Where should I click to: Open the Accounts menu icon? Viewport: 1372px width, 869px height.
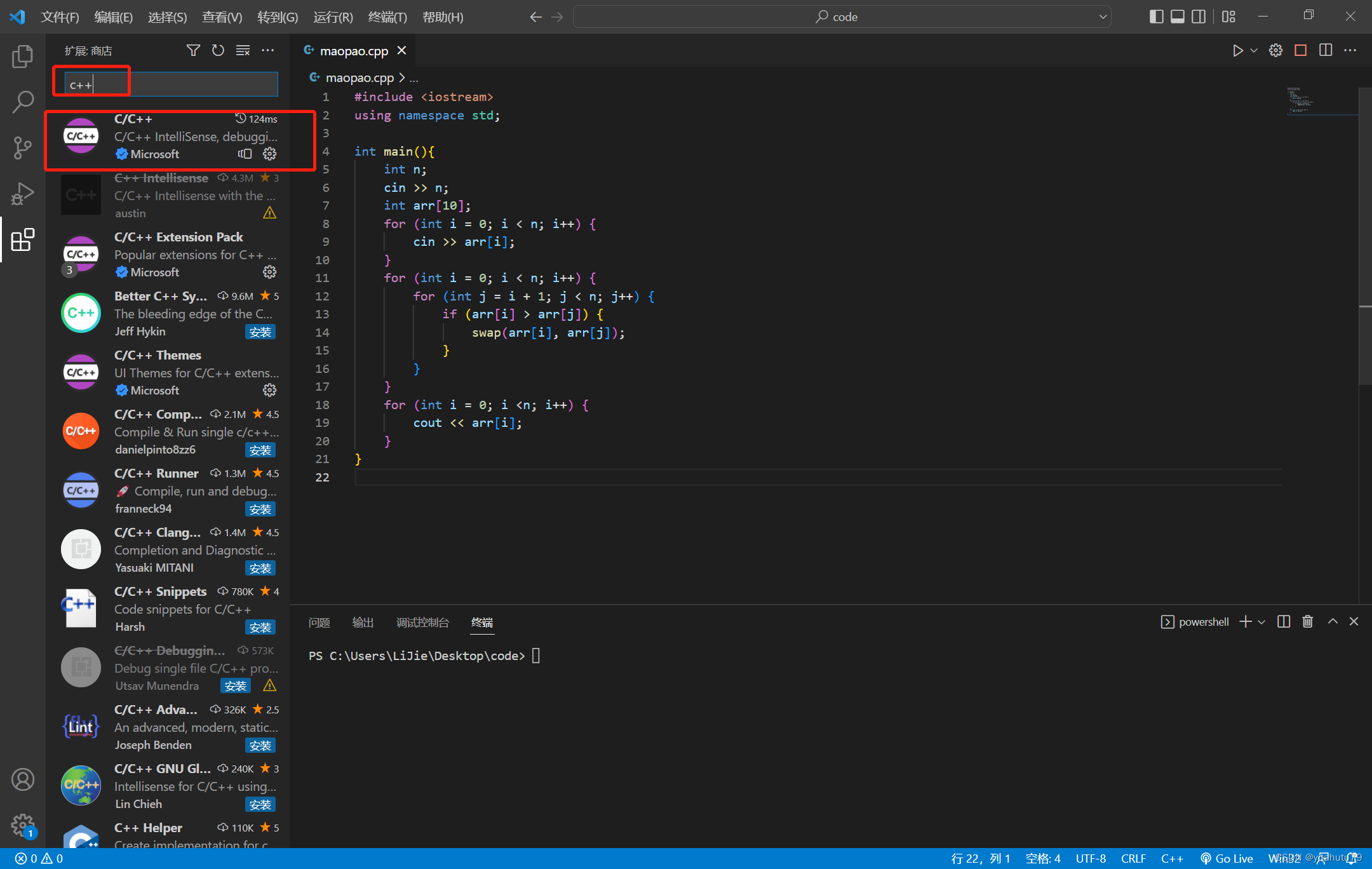23,779
